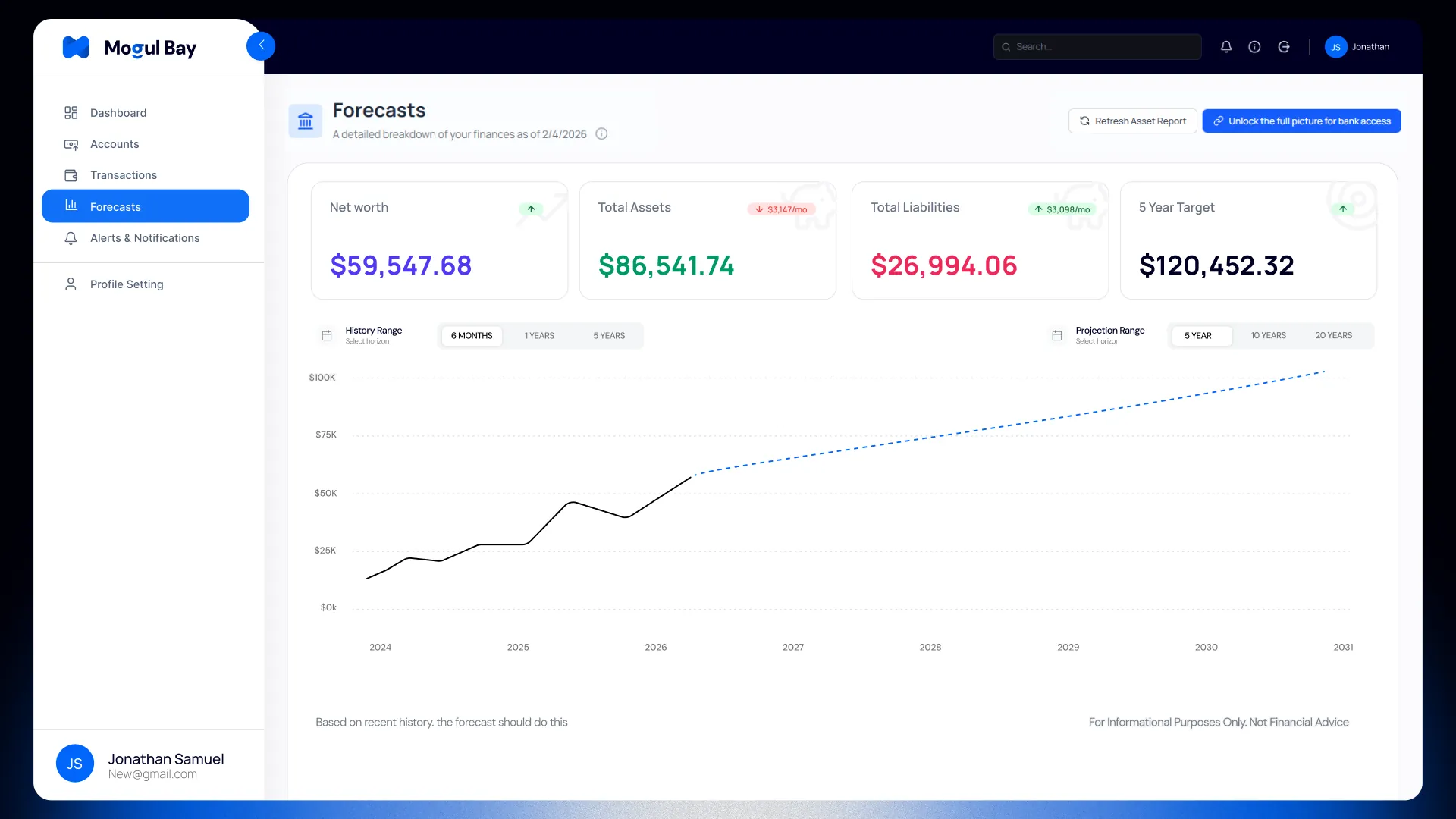Viewport: 1456px width, 819px height.
Task: Switch projection to 20 YEARS
Action: [x=1334, y=336]
